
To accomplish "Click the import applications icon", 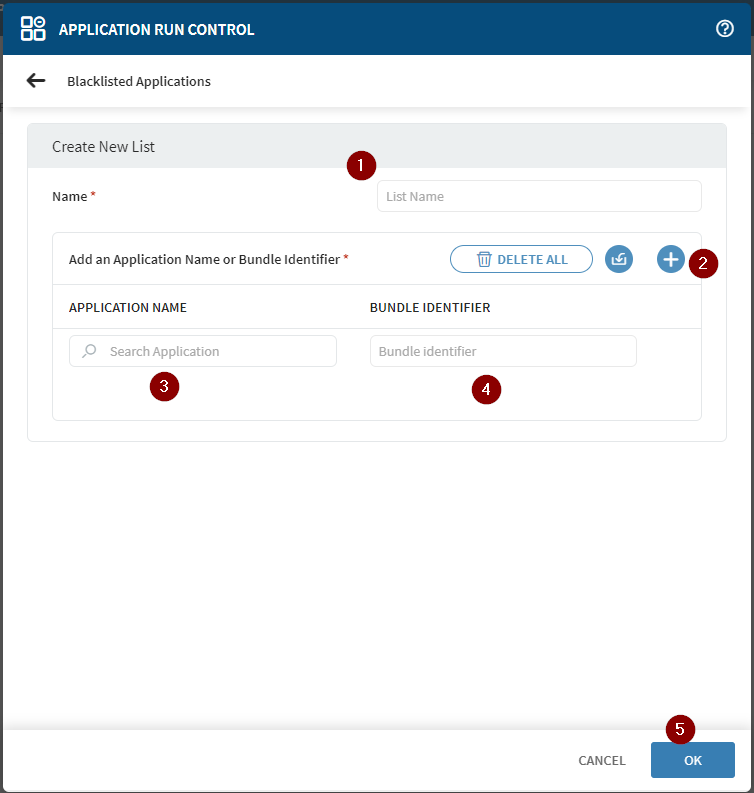I will [x=619, y=259].
